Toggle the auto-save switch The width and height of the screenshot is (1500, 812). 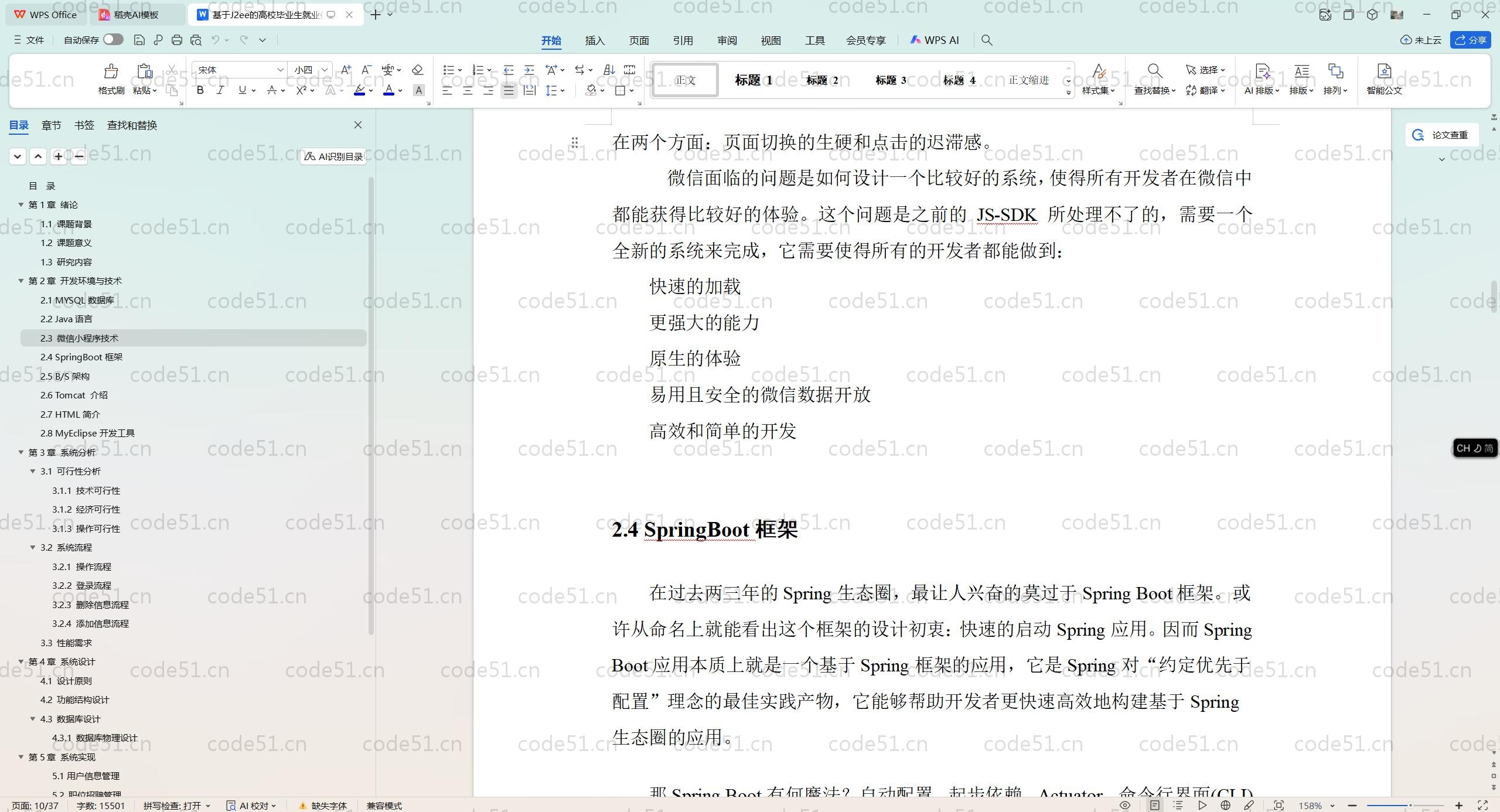point(113,39)
